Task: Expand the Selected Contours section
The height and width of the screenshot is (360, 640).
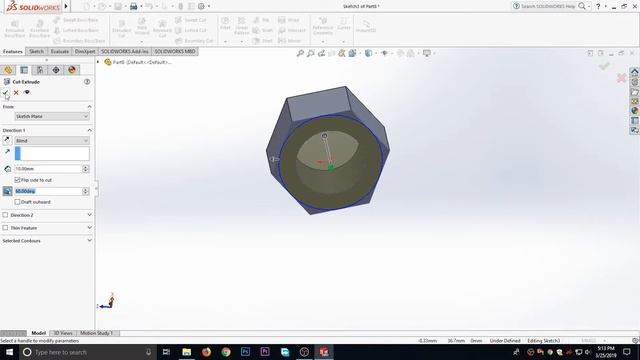Action: click(x=89, y=241)
